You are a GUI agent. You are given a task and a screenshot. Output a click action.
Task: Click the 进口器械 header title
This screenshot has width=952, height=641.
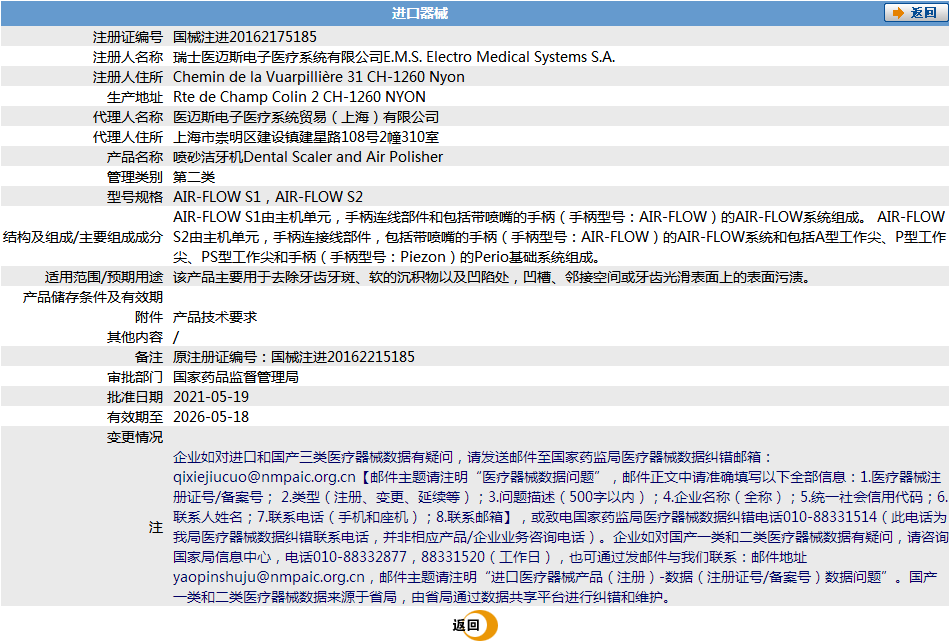(420, 13)
